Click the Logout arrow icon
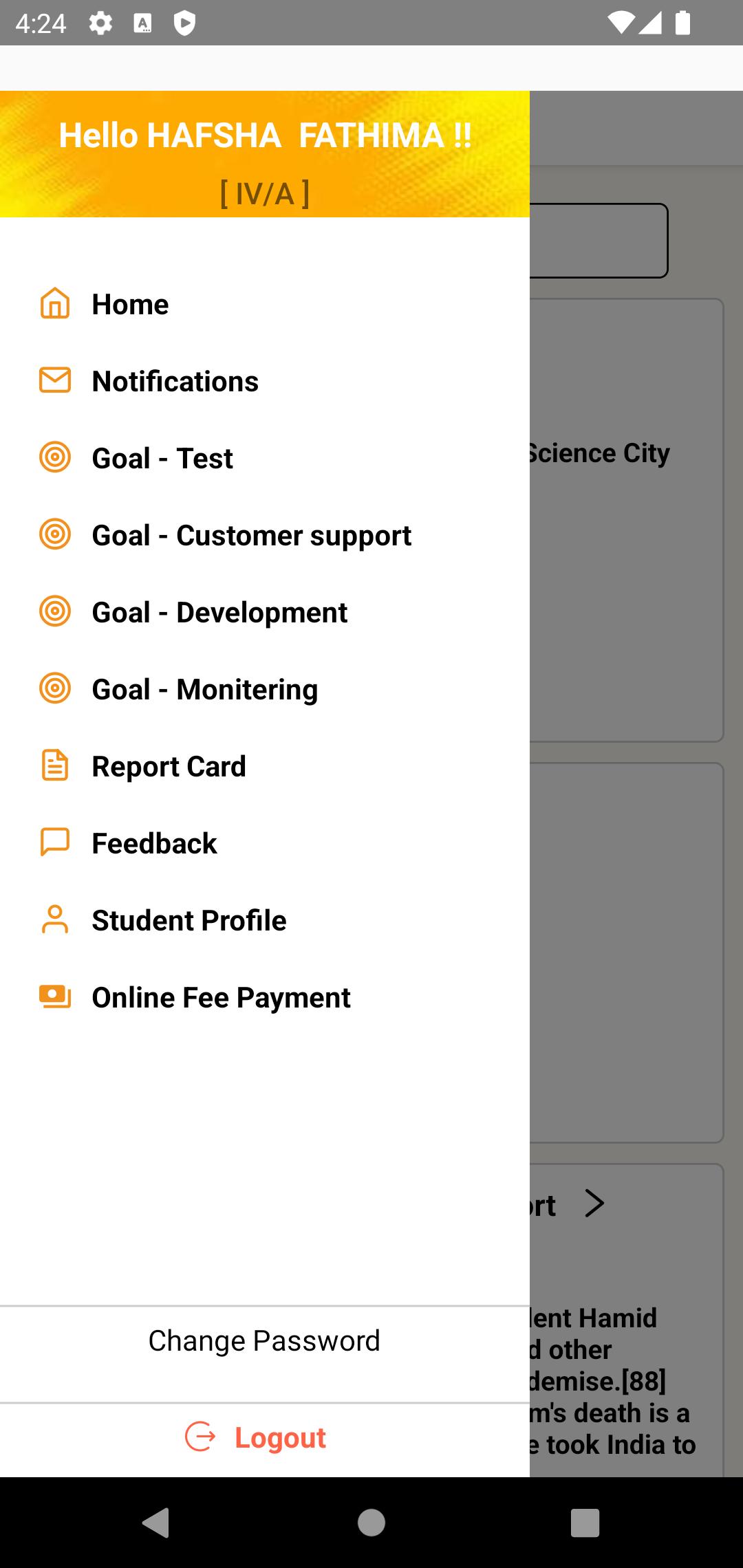The width and height of the screenshot is (743, 1568). coord(200,1437)
